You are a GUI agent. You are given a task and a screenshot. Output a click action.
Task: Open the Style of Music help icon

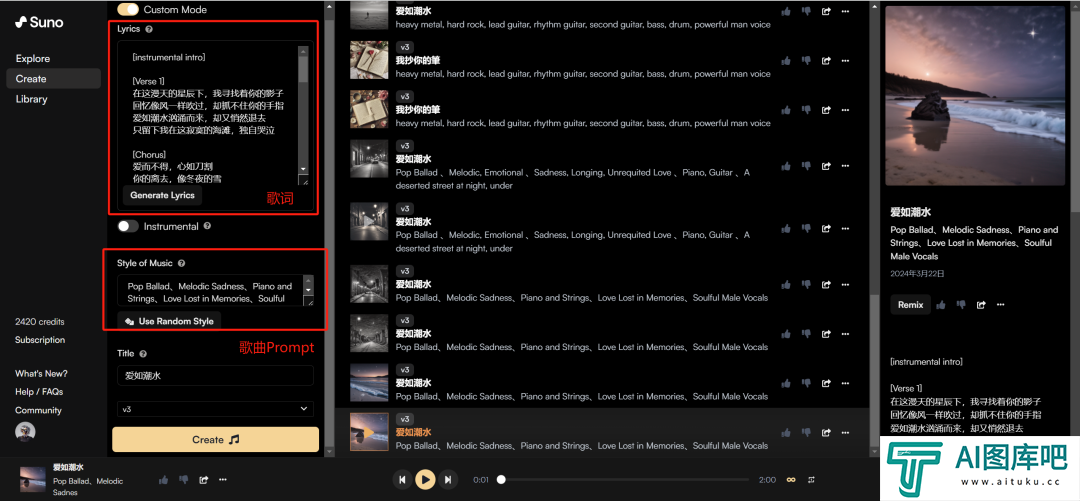(181, 263)
